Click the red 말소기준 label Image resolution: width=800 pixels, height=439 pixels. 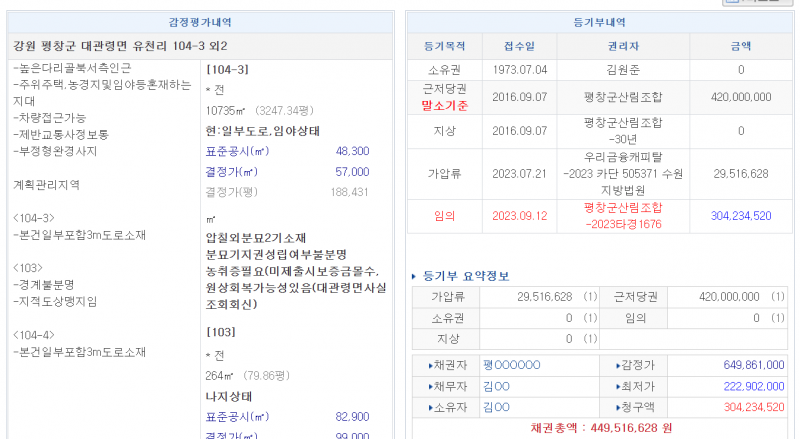coord(445,105)
